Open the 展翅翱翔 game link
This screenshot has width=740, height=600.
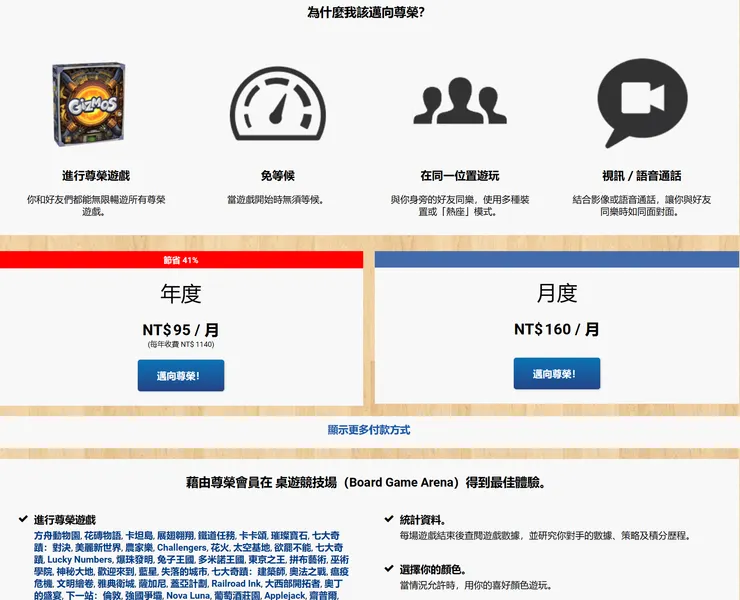[x=175, y=536]
